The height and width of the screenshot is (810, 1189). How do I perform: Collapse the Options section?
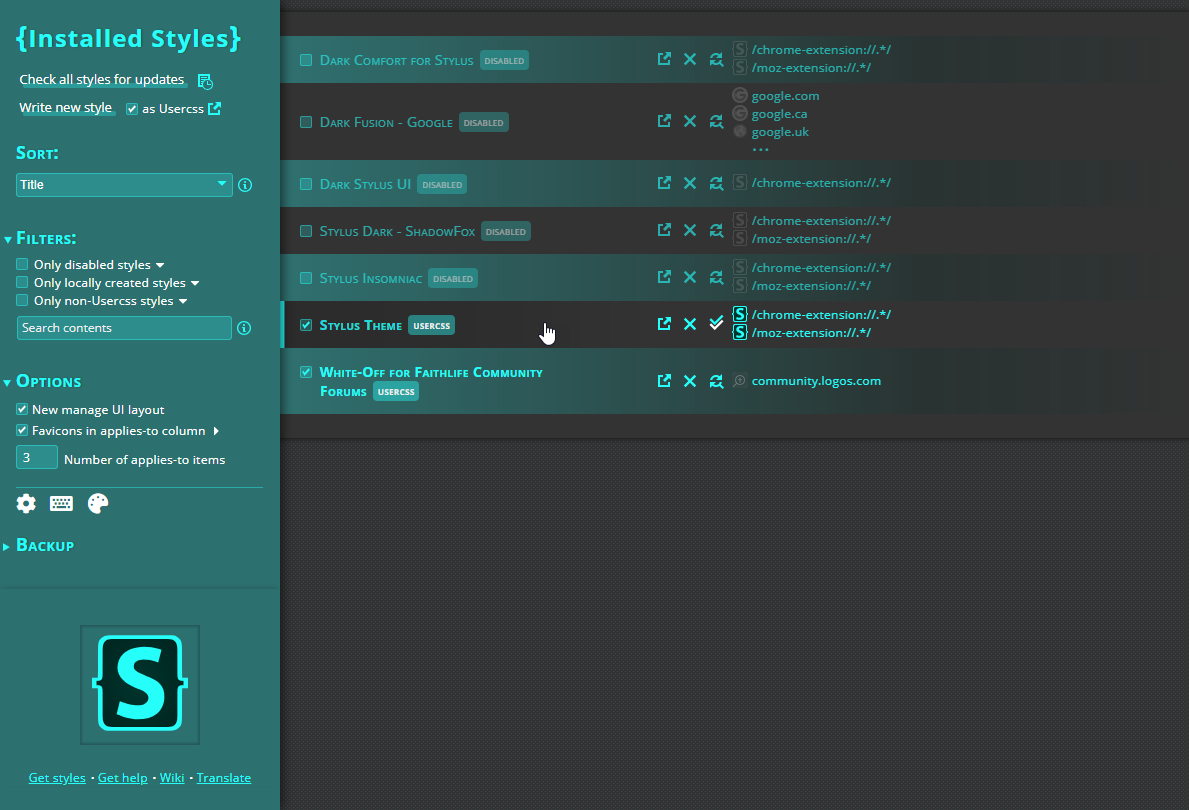coord(8,383)
